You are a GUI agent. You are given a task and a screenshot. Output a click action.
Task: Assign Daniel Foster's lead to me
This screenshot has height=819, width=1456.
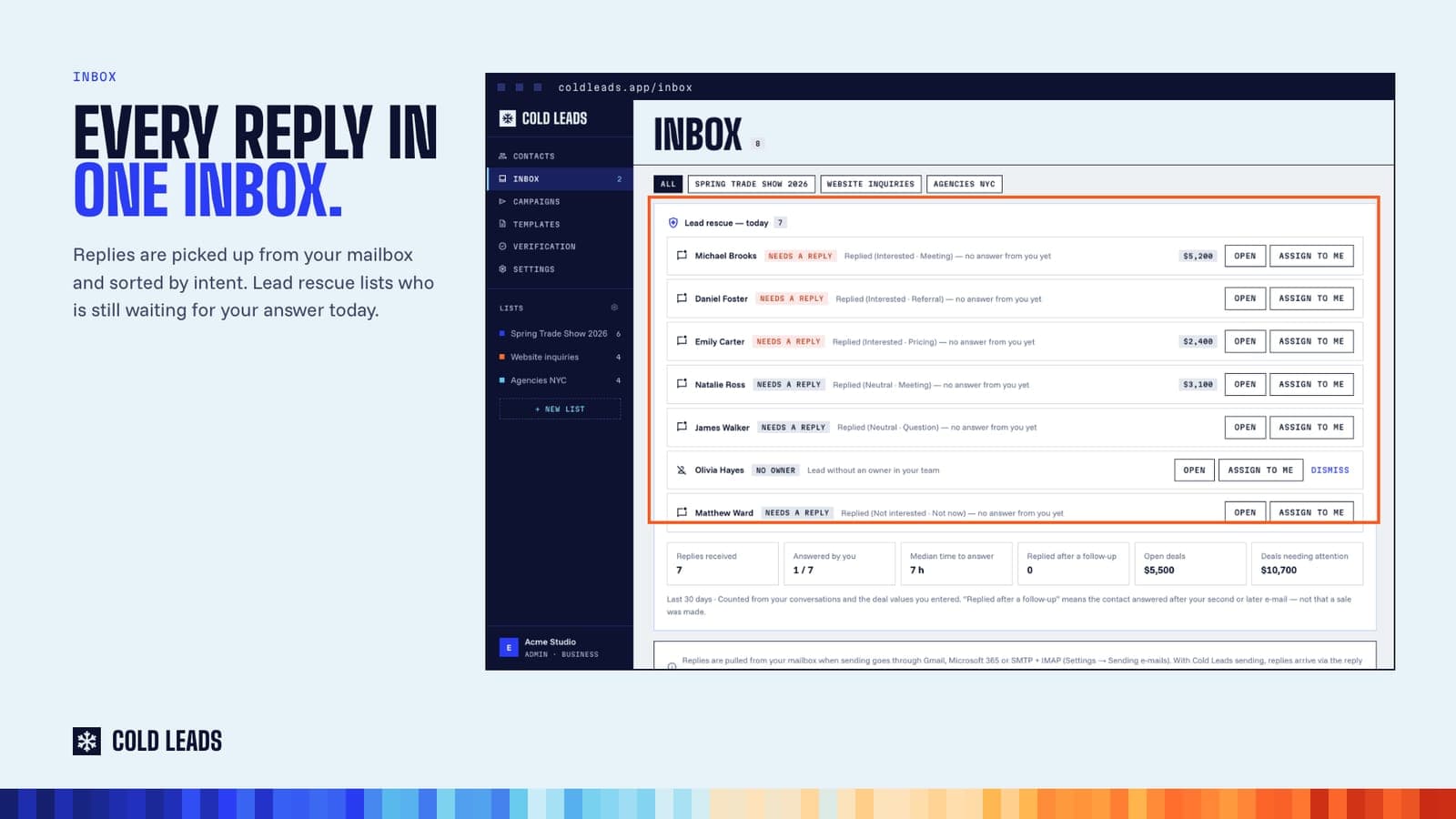[1311, 298]
